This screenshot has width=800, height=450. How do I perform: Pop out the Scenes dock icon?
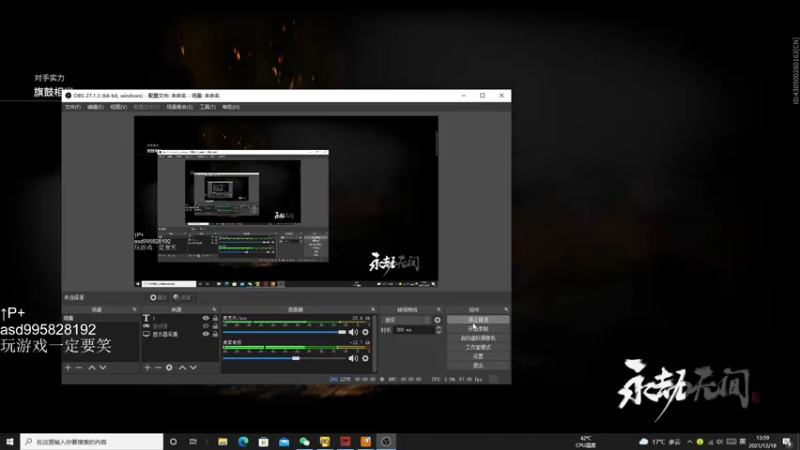point(135,309)
